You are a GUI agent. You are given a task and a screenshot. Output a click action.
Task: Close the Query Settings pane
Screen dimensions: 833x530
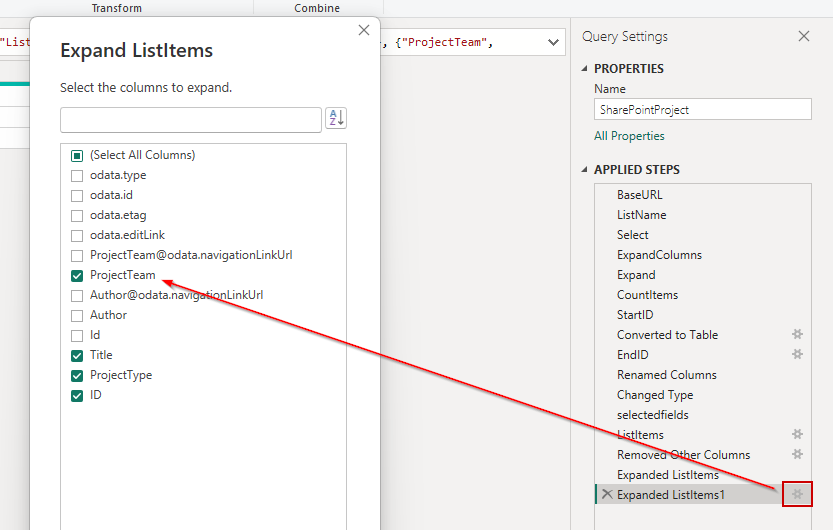(804, 36)
